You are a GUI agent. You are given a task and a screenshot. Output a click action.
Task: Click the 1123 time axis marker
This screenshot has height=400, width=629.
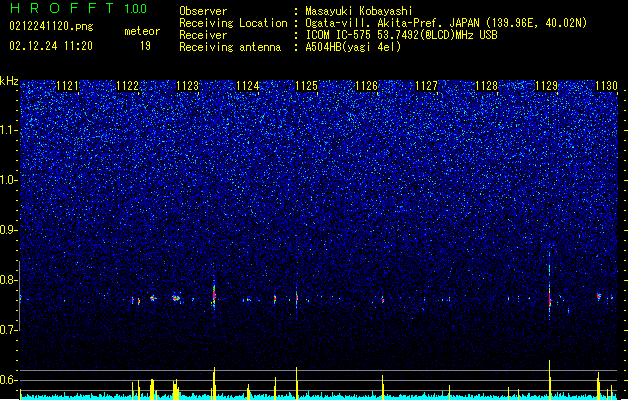[187, 86]
